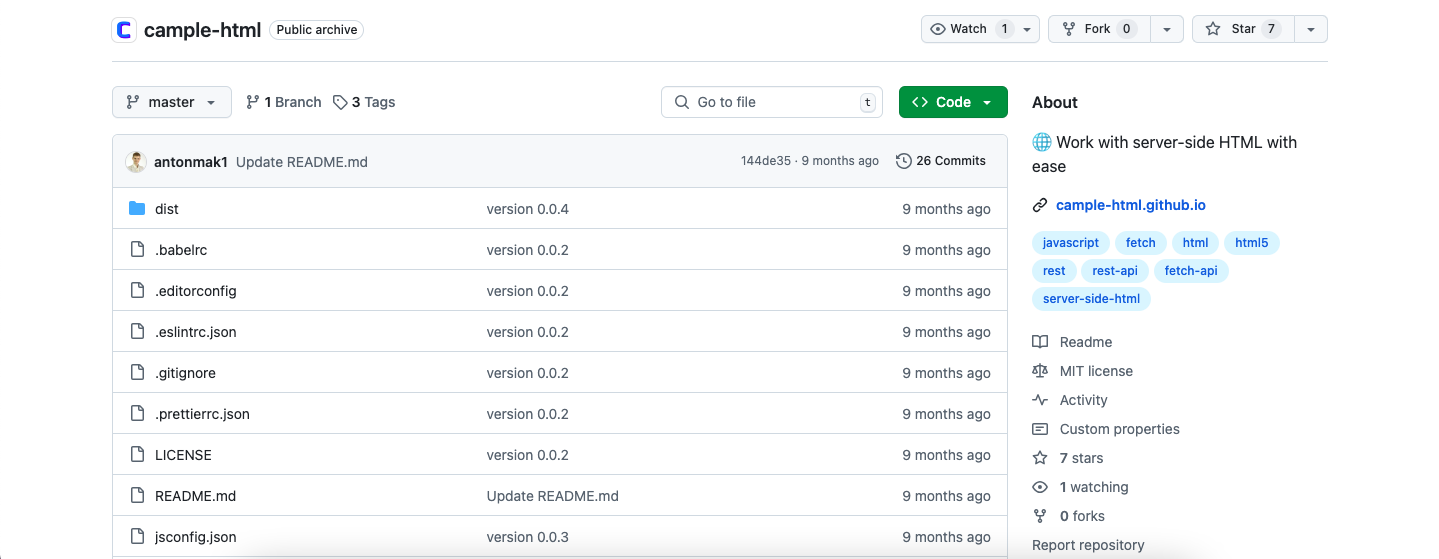1439x559 pixels.
Task: Click the pulse icon beside Activity
Action: (1040, 400)
